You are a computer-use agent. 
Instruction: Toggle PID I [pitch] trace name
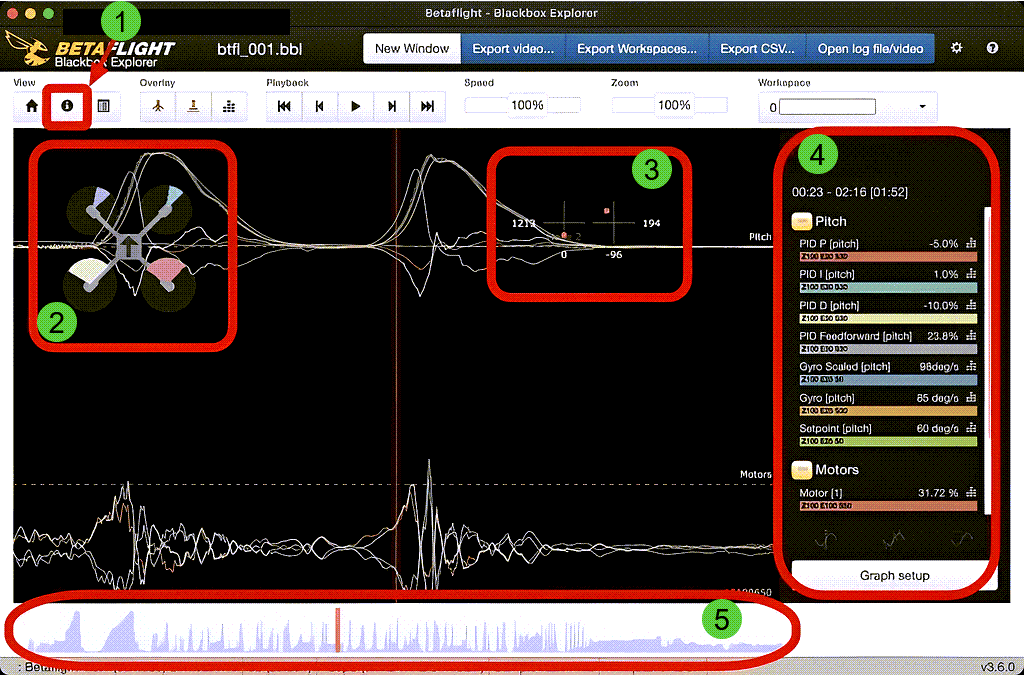pyautogui.click(x=827, y=274)
